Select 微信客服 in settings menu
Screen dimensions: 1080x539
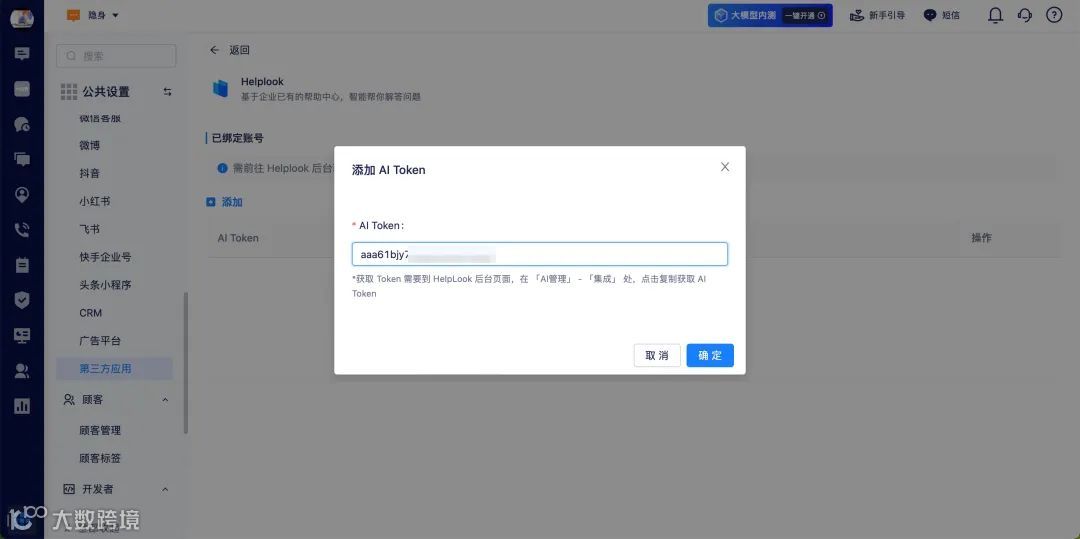pyautogui.click(x=100, y=118)
